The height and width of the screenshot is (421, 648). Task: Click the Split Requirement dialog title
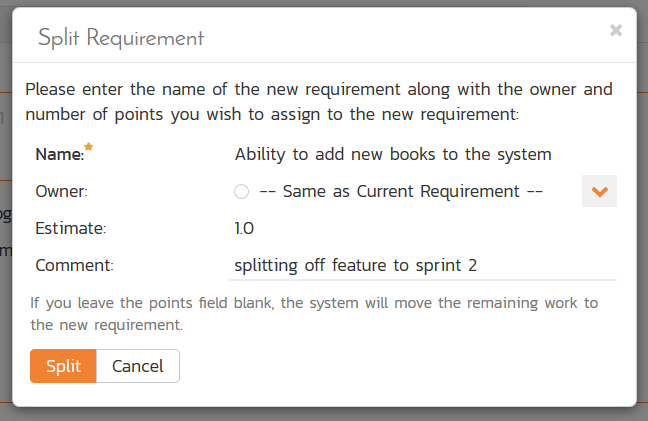click(x=121, y=39)
